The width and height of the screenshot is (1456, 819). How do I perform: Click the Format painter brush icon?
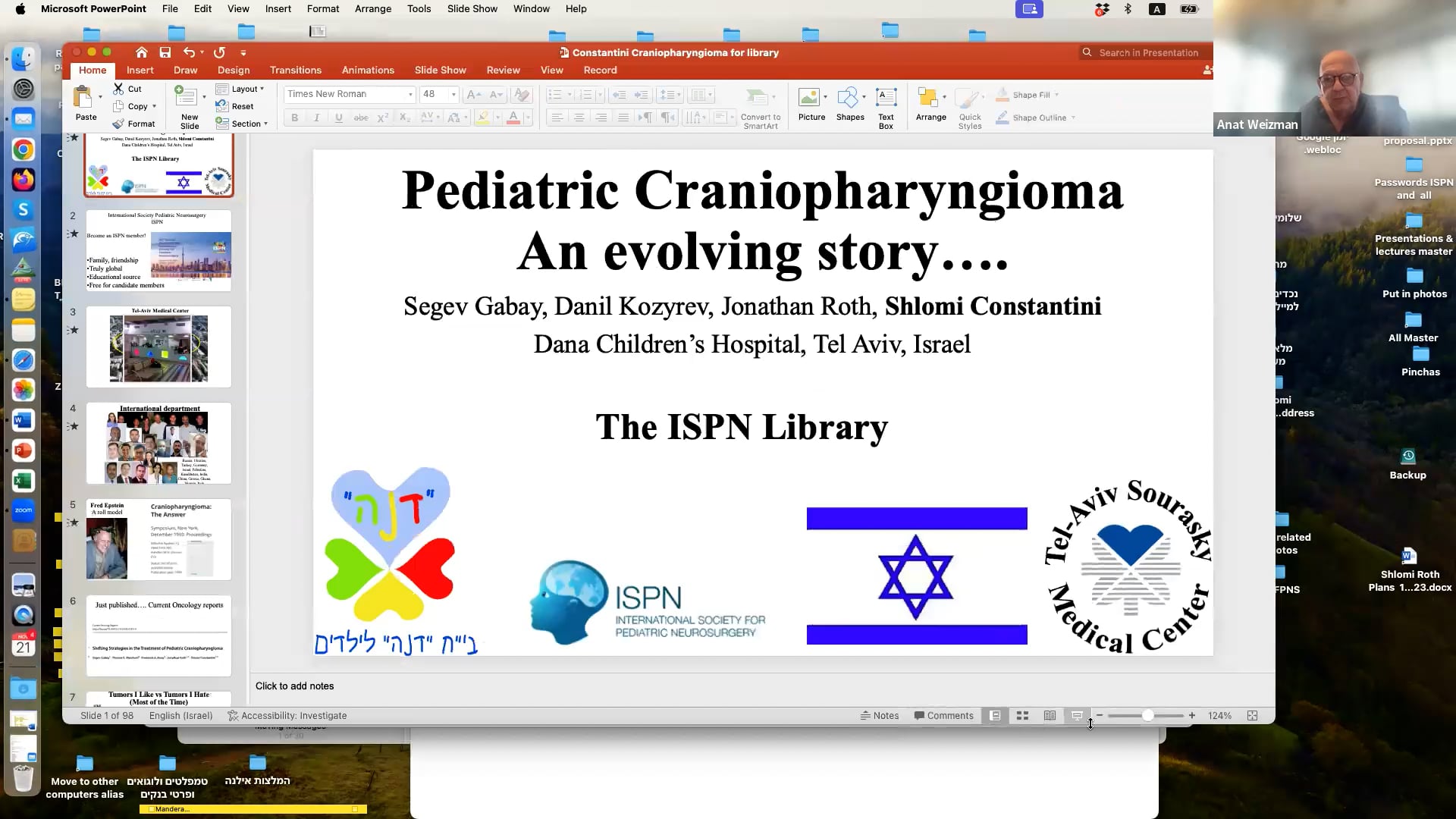pyautogui.click(x=118, y=124)
